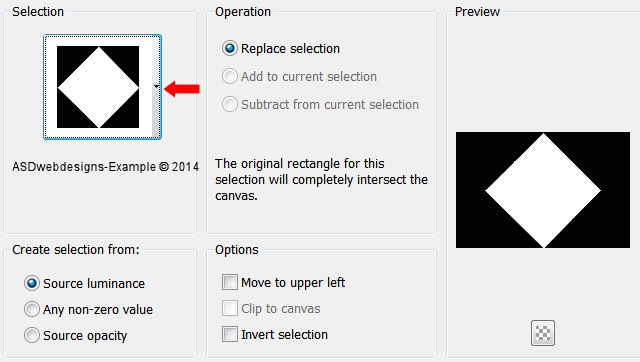Click the ASDwebdesigns-Example selection name
The width and height of the screenshot is (640, 362).
105,167
